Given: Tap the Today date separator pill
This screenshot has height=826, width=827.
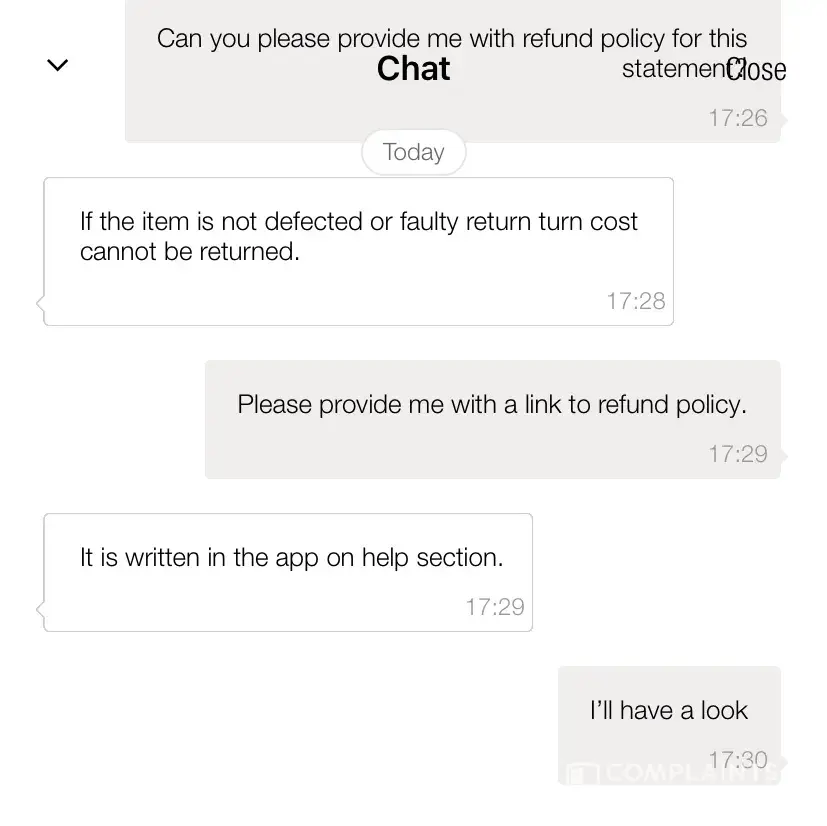Looking at the screenshot, I should tap(413, 152).
